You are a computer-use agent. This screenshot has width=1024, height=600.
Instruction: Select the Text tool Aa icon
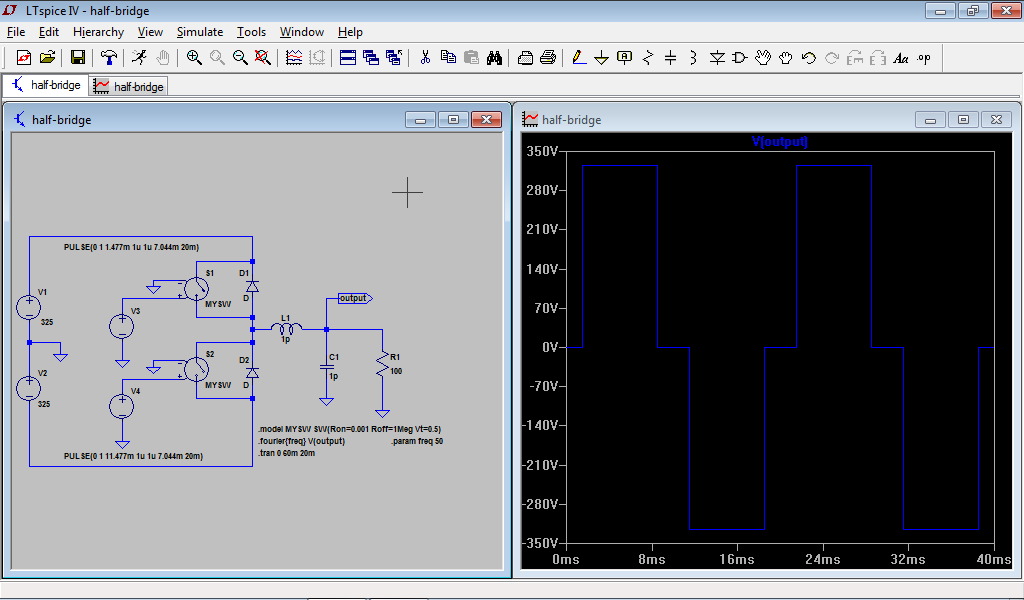coord(901,58)
